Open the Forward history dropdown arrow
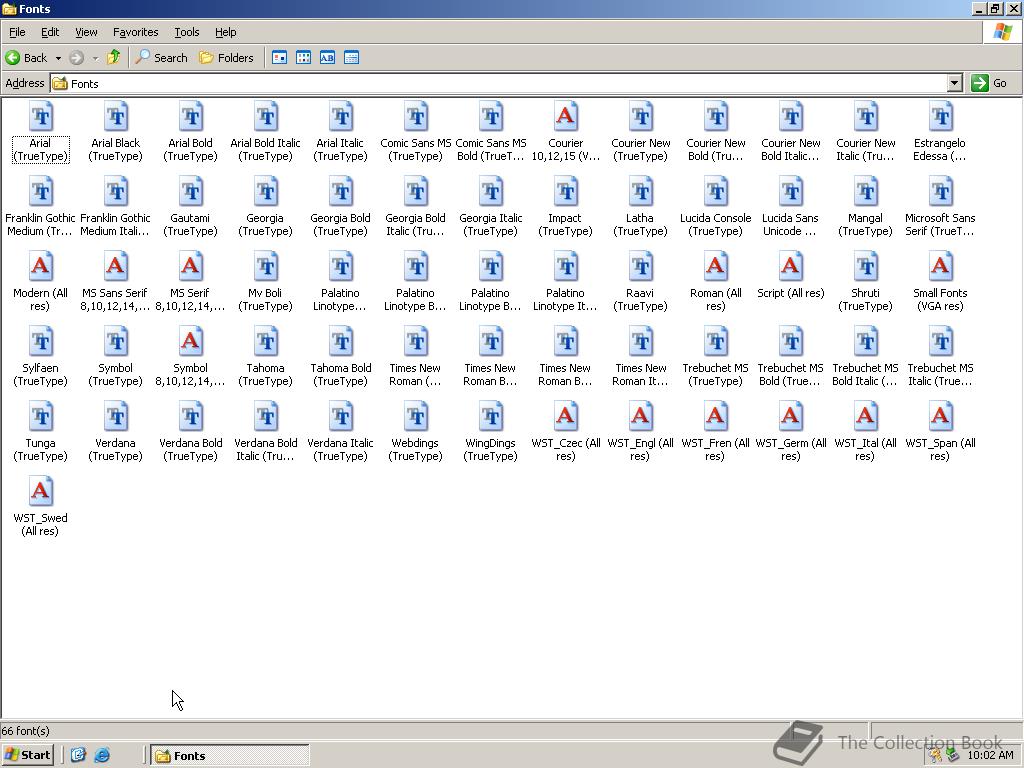Viewport: 1024px width, 768px height. [95, 58]
